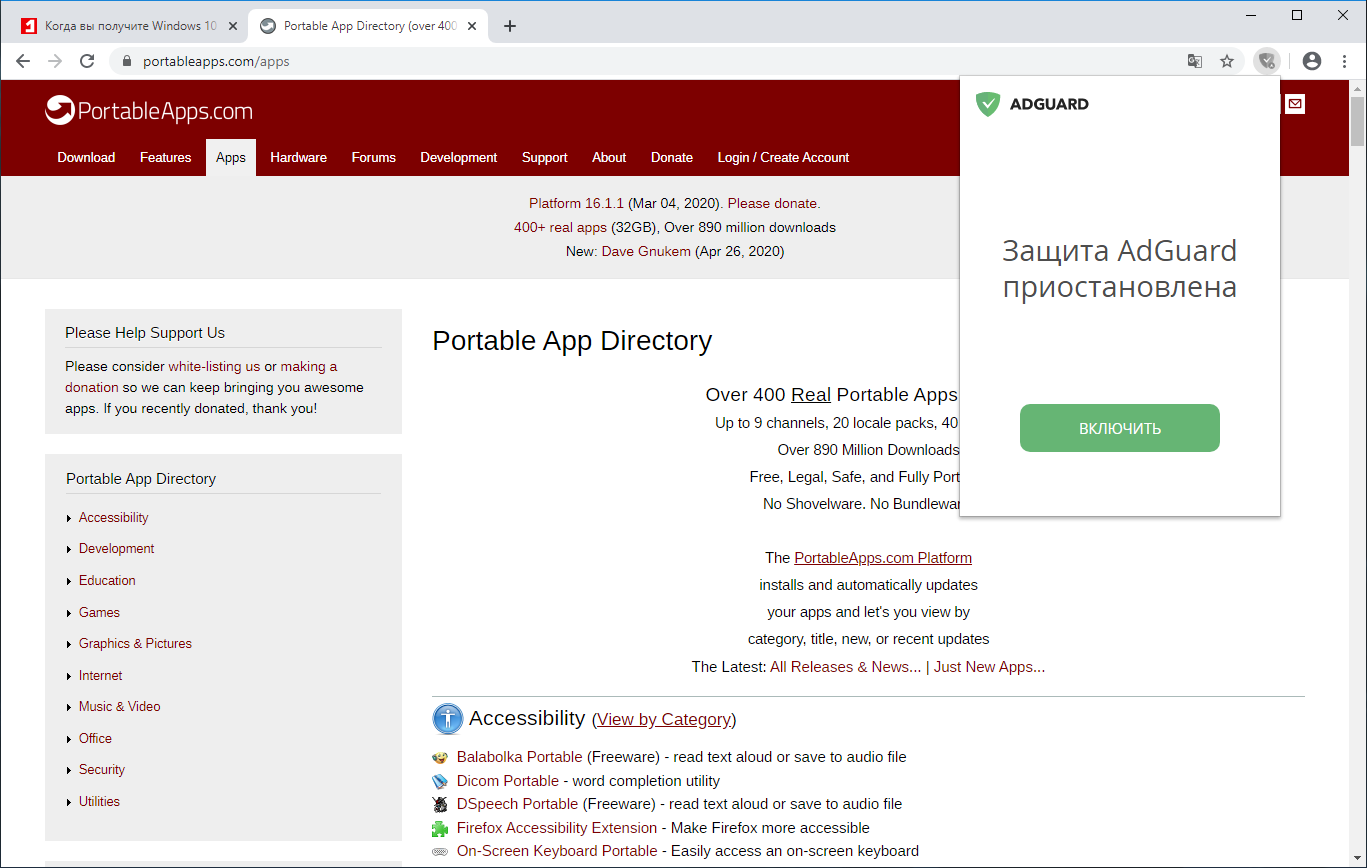
Task: Open All Releases & News link
Action: tap(845, 666)
